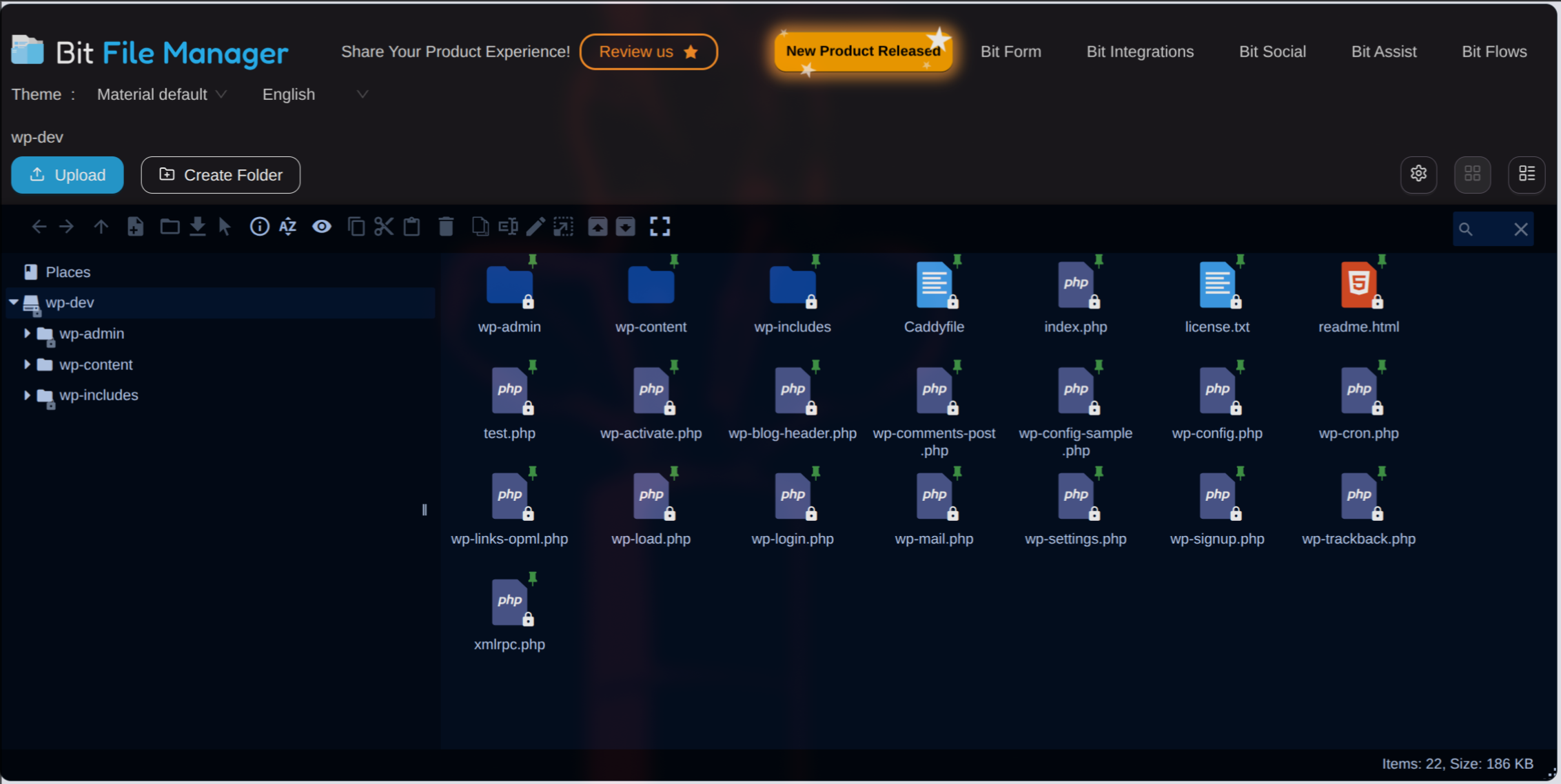This screenshot has width=1561, height=784.
Task: Click the extract archive icon
Action: (x=598, y=227)
